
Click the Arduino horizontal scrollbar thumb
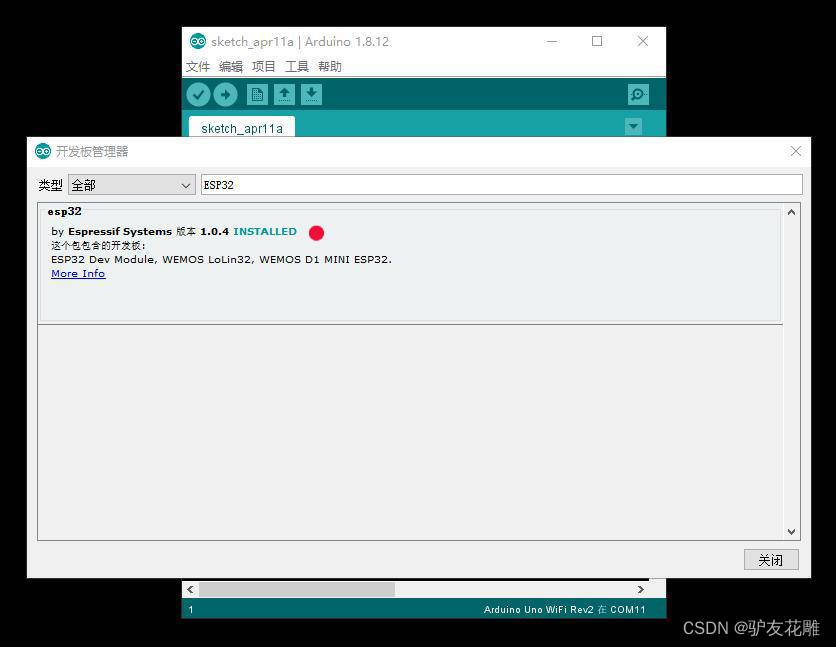coord(297,589)
